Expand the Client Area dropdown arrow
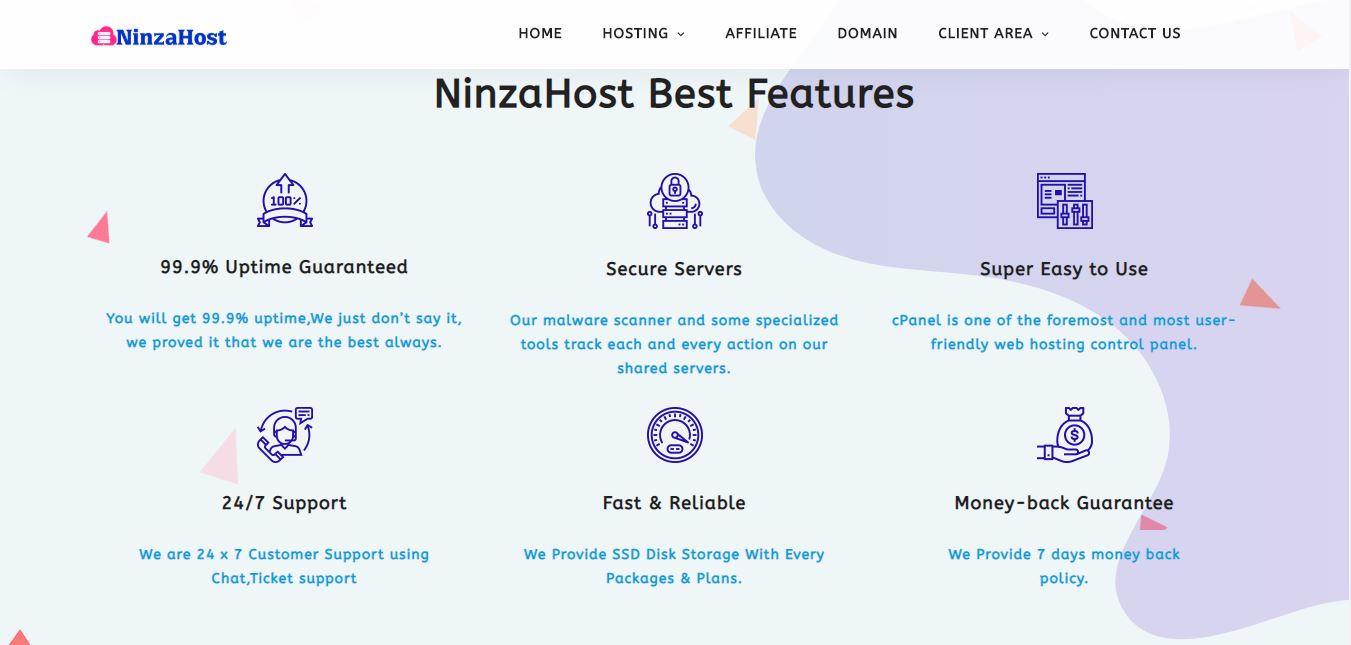The image size is (1351, 645). (1045, 34)
